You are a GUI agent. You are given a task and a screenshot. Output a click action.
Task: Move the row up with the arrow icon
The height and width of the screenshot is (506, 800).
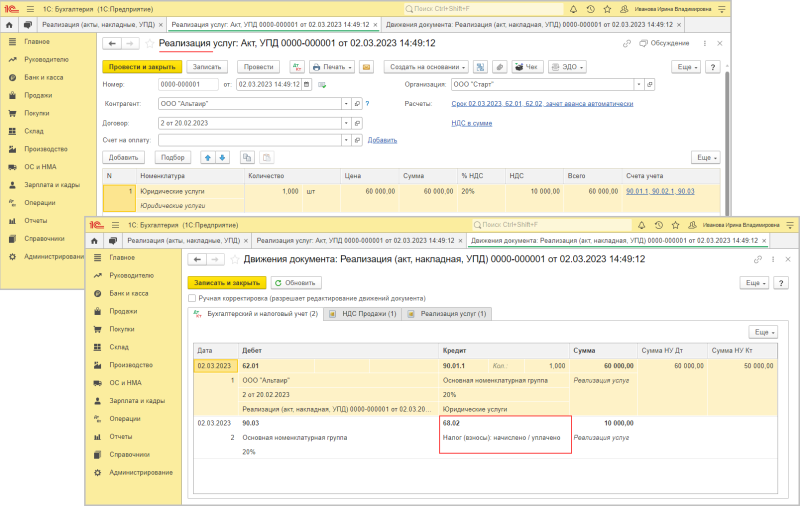click(208, 158)
